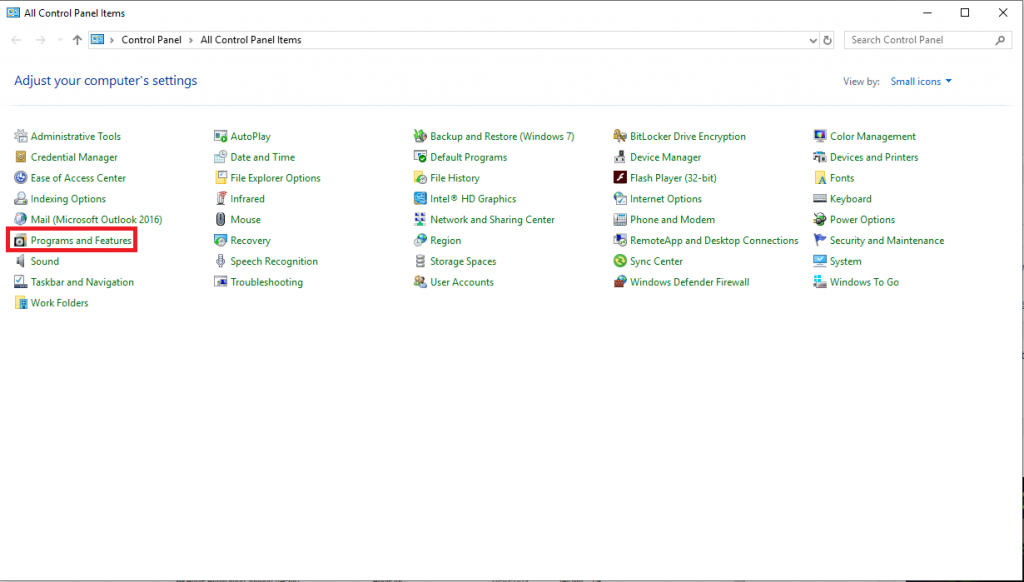The height and width of the screenshot is (582, 1024).
Task: Open the Mail (Microsoft Outlook 2016) icon
Action: tap(21, 220)
